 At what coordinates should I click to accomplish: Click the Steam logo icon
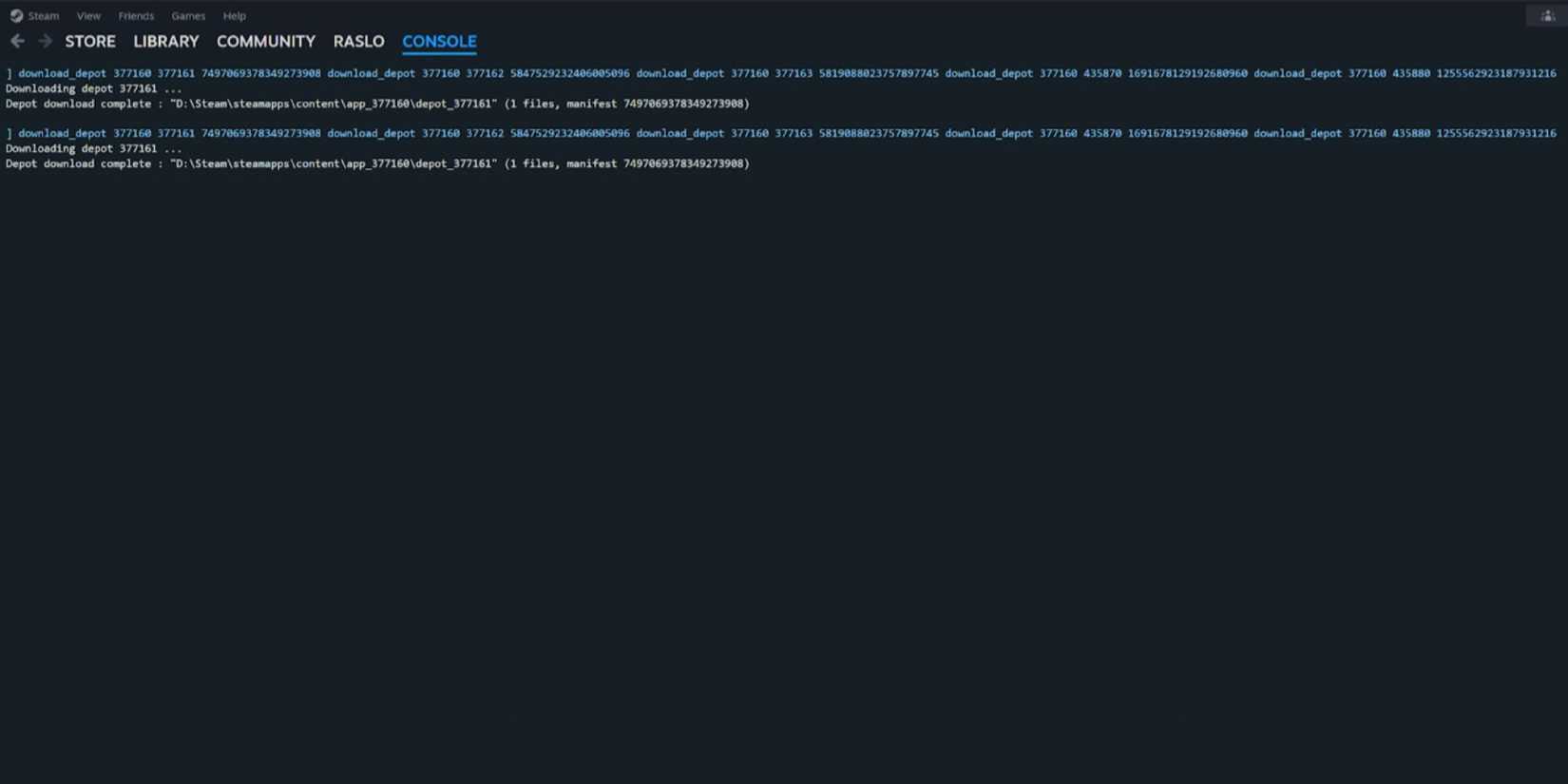click(16, 15)
